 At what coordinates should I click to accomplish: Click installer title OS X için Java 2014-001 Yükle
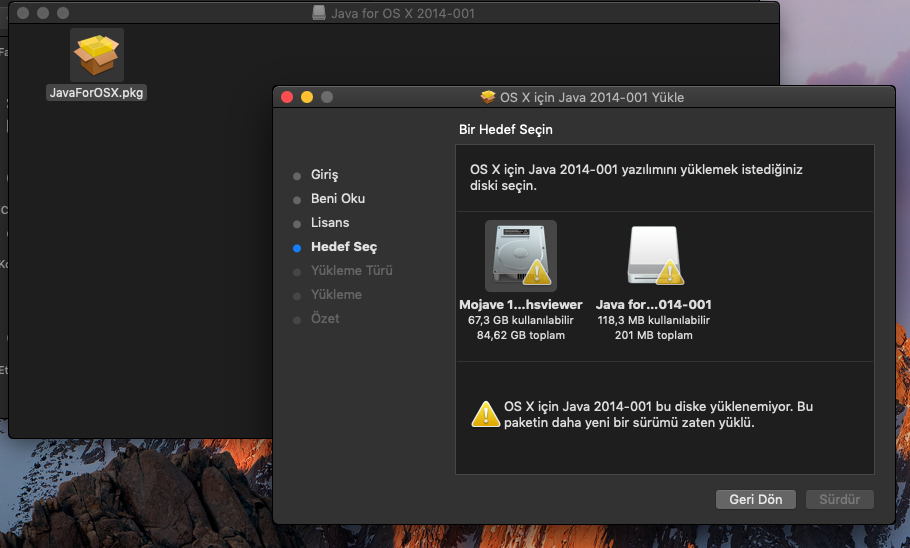[592, 98]
